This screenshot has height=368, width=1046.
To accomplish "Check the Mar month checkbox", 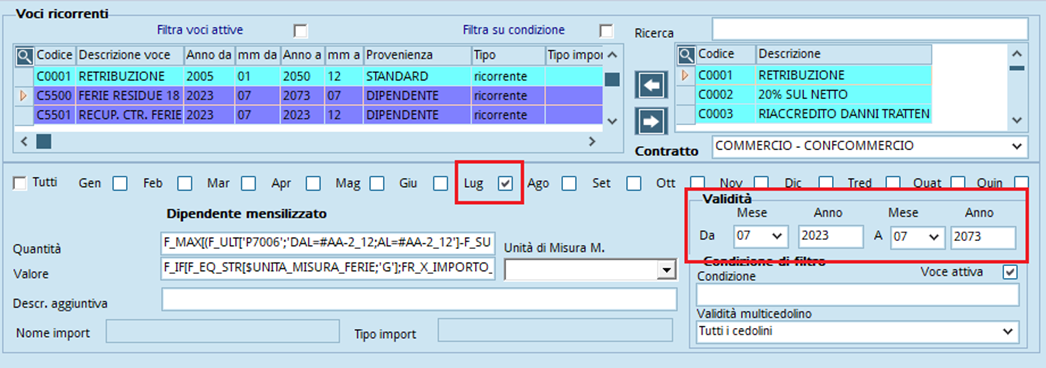I will (x=248, y=183).
